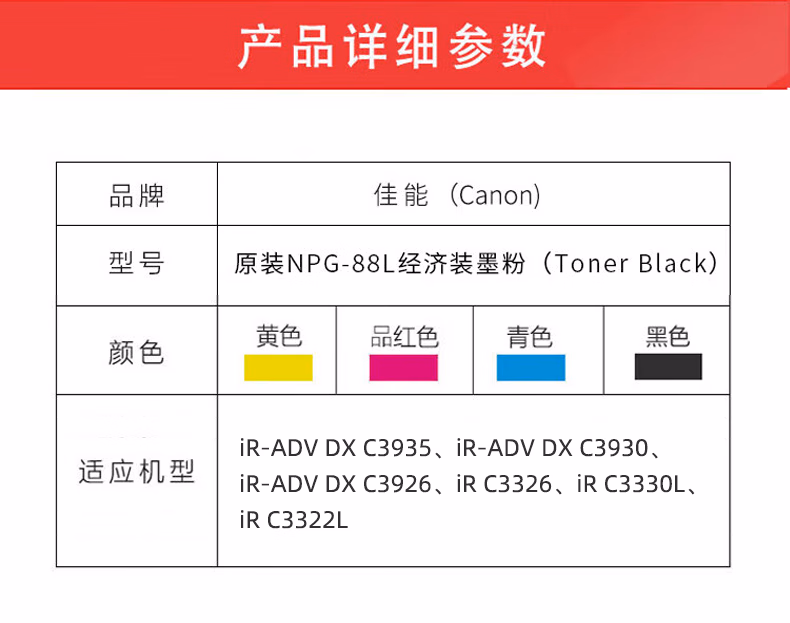Click the 产品详细参数 header title
790x623 pixels.
point(393,46)
